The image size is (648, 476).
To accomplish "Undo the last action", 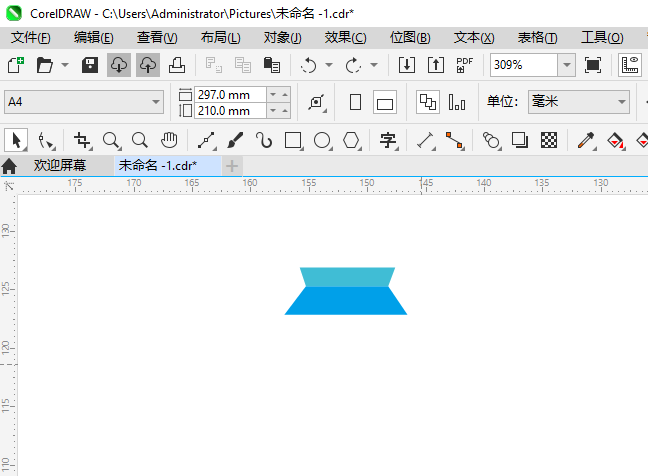I will [309, 65].
